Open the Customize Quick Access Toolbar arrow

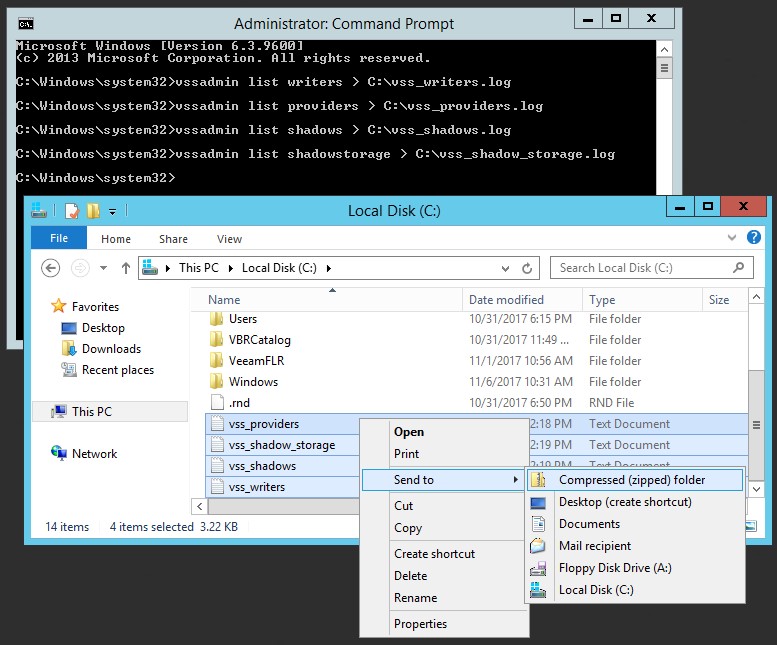[x=112, y=212]
